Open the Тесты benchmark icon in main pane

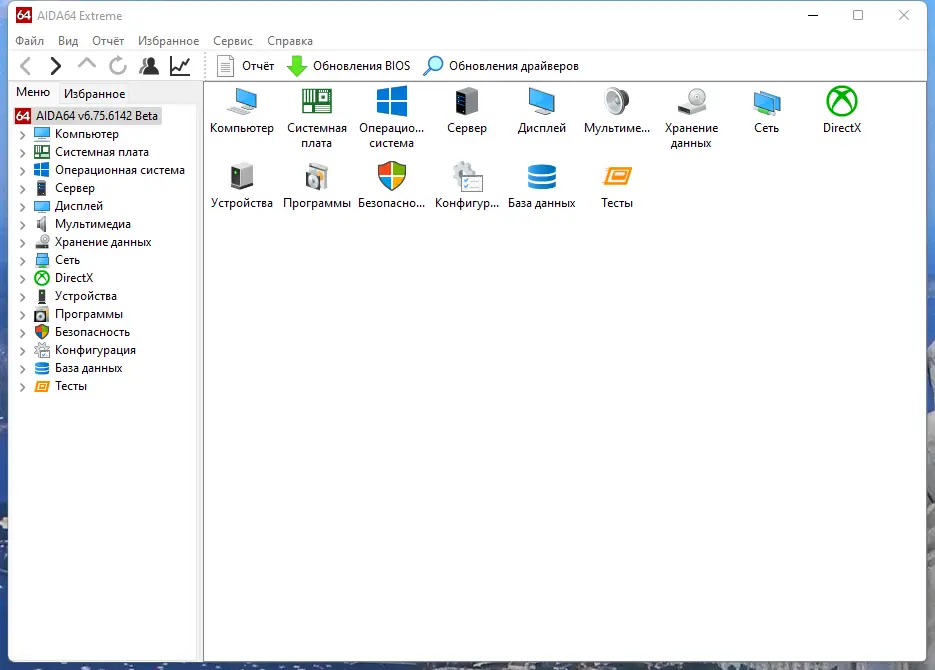(617, 176)
